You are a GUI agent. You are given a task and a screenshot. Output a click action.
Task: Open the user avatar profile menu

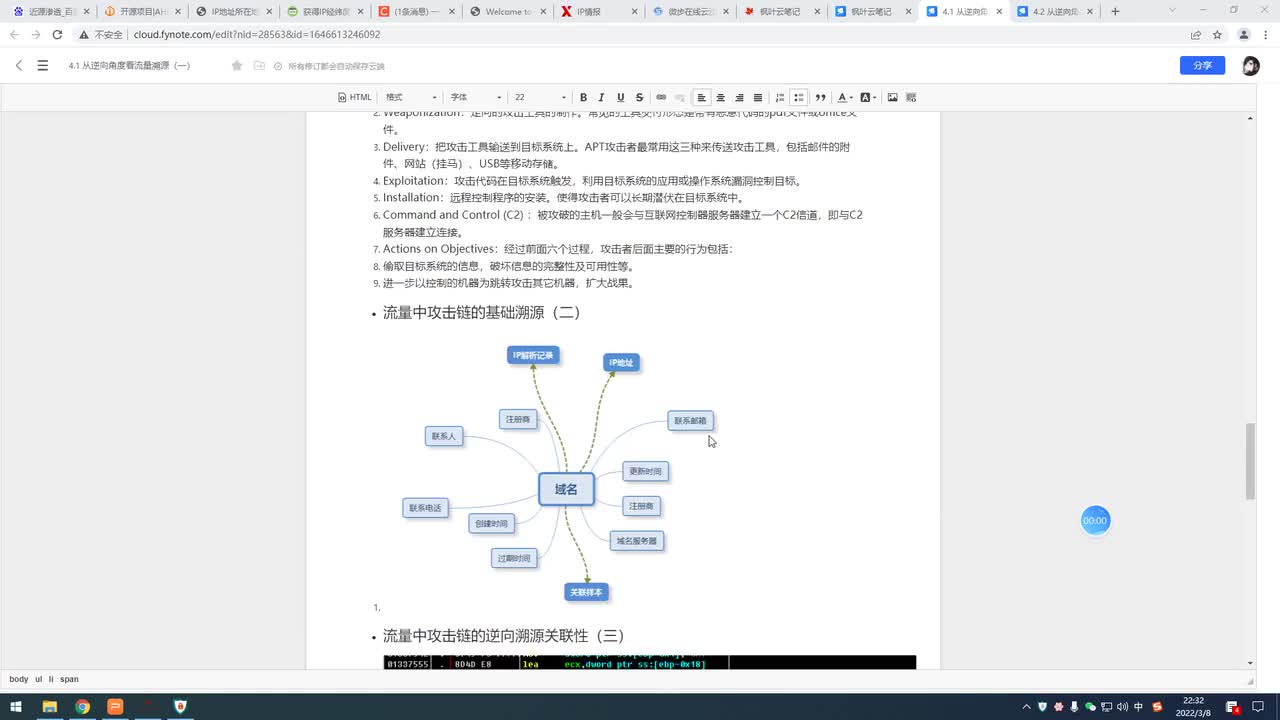pos(1251,65)
